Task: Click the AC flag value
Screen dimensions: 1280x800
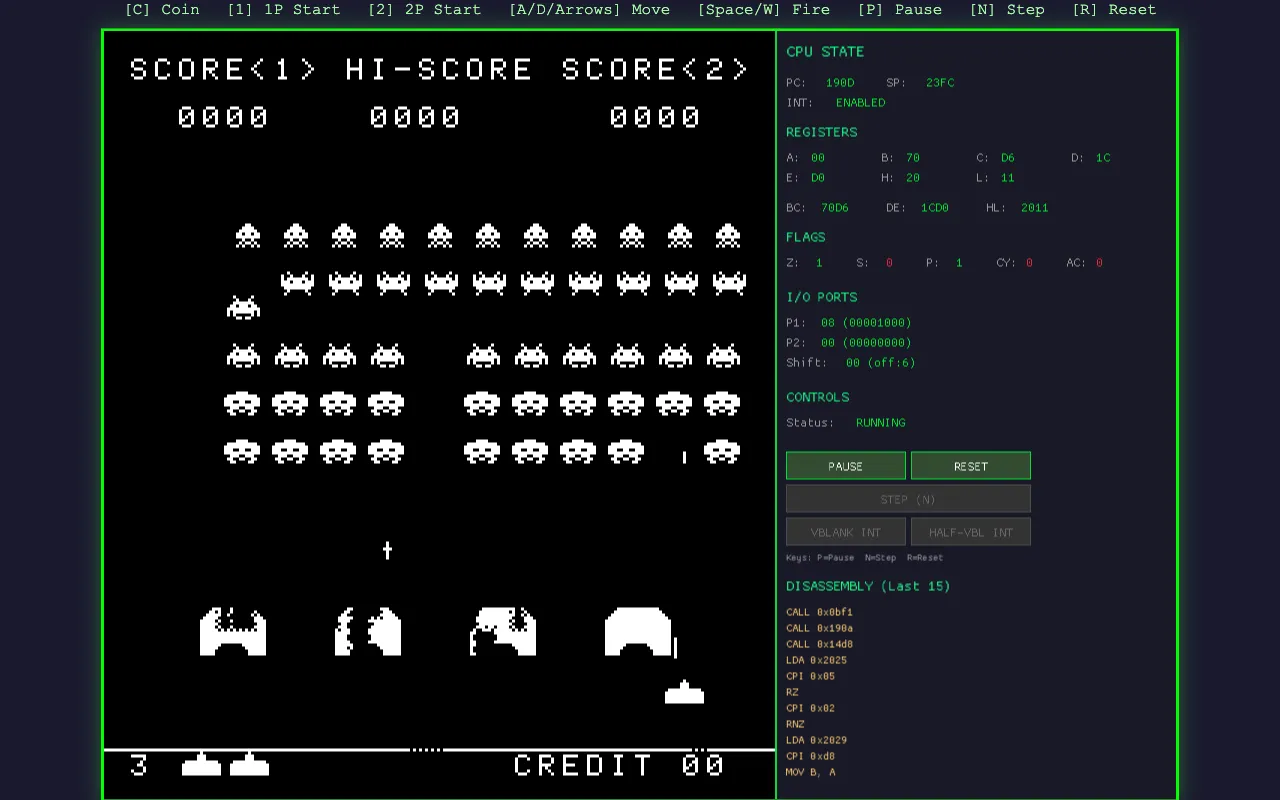Action: (x=1099, y=262)
